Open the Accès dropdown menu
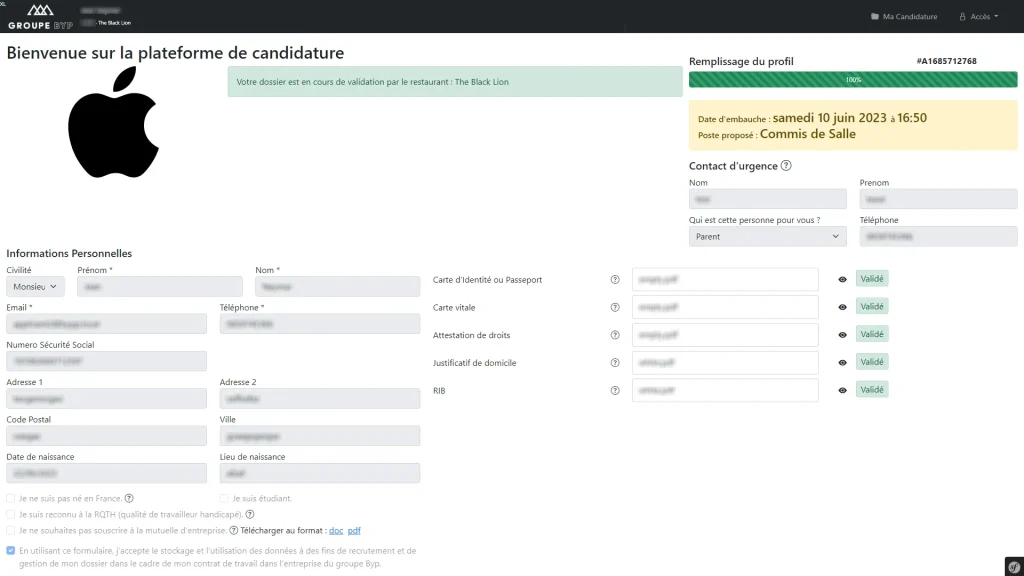Image resolution: width=1024 pixels, height=576 pixels. point(978,16)
